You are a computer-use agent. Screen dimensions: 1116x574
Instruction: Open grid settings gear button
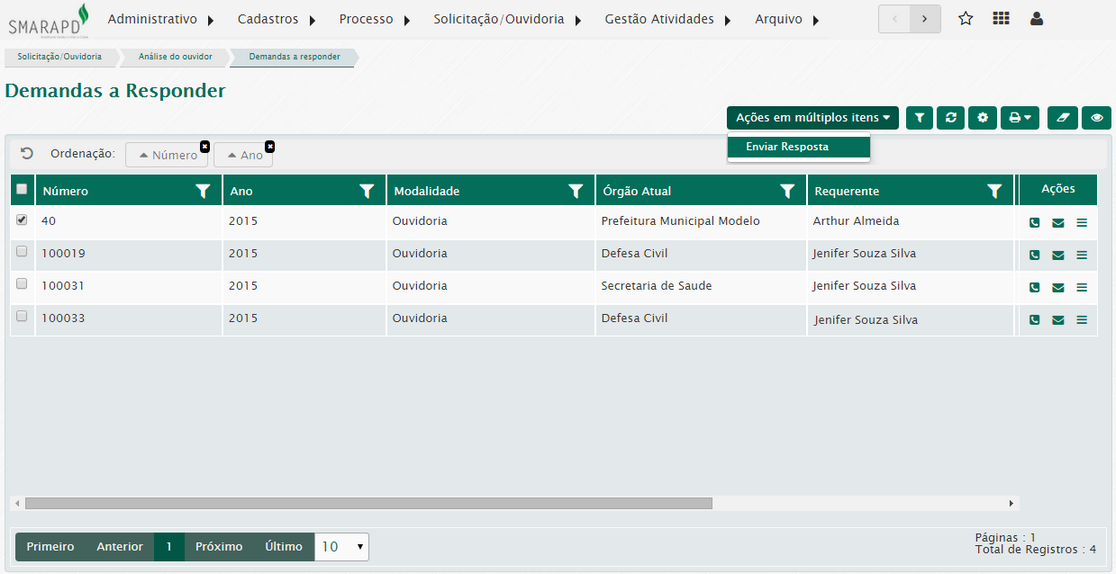click(x=983, y=118)
